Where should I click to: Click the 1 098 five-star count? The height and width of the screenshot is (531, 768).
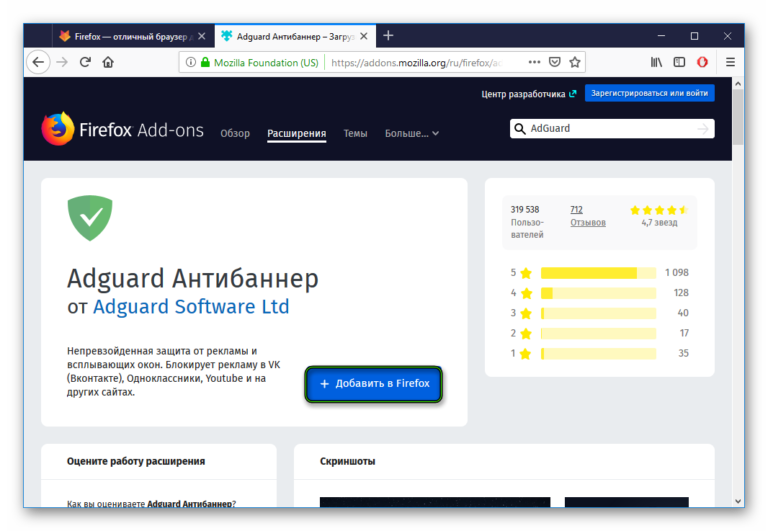coord(677,272)
